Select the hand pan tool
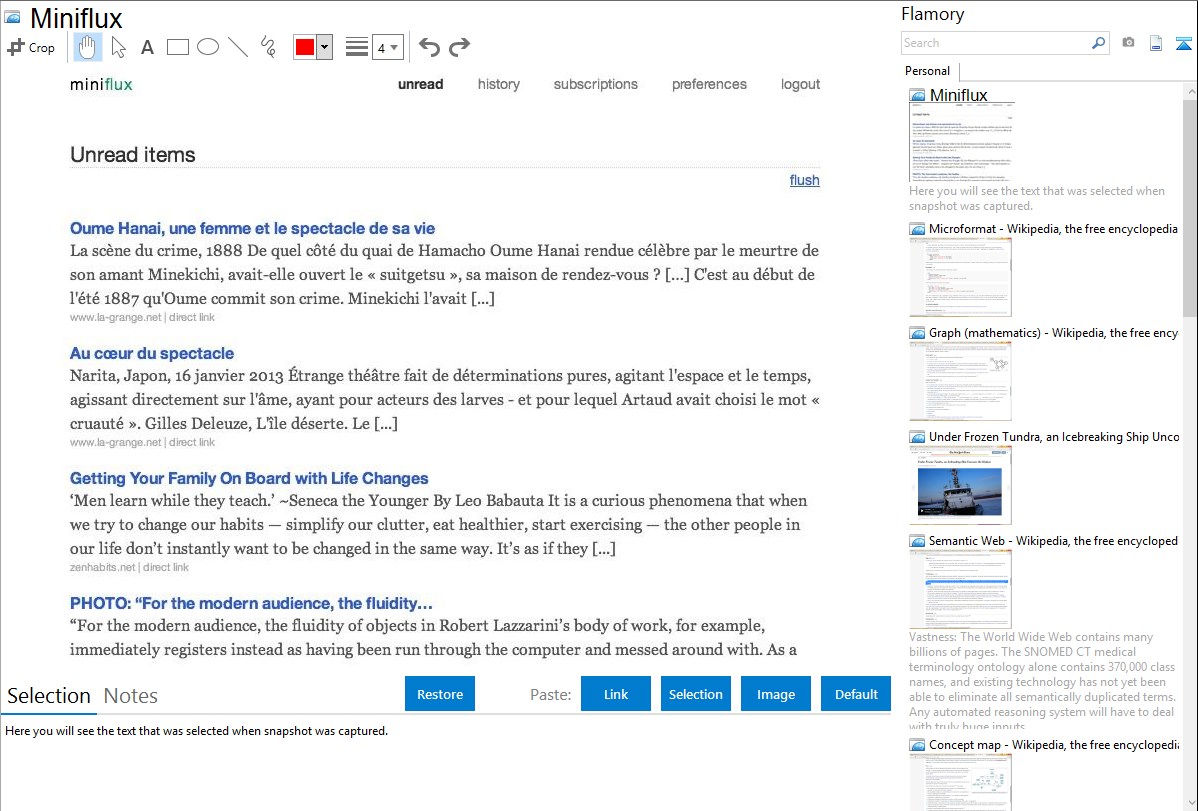 point(87,47)
